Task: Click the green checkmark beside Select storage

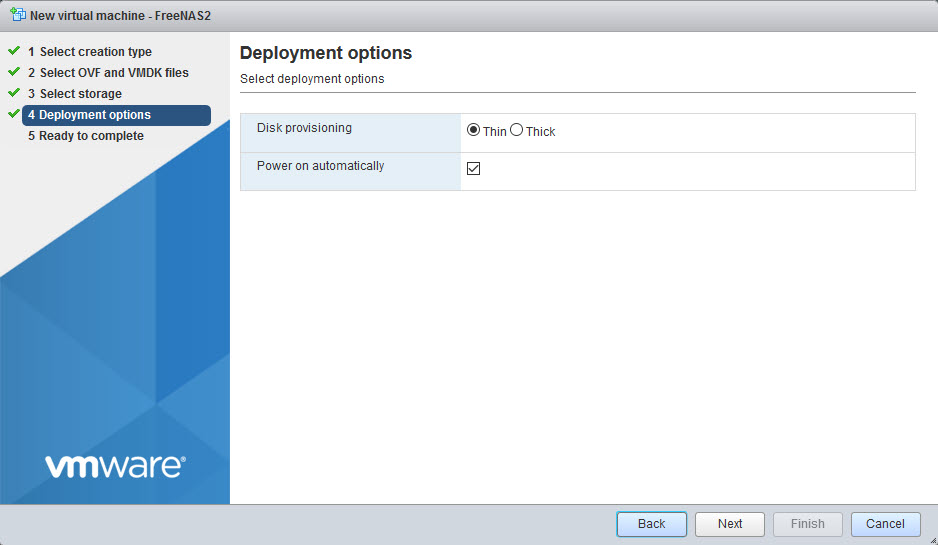Action: (x=14, y=93)
